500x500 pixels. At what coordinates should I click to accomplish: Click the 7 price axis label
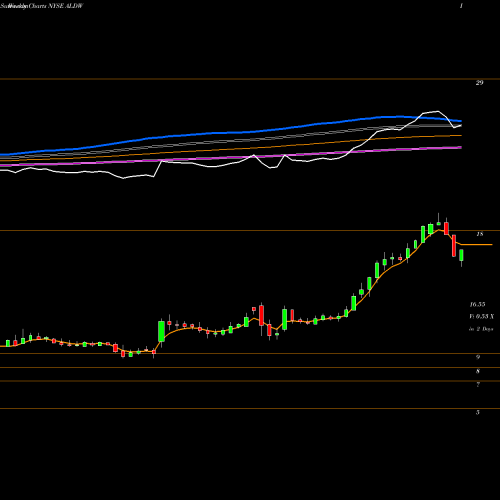coord(478,385)
